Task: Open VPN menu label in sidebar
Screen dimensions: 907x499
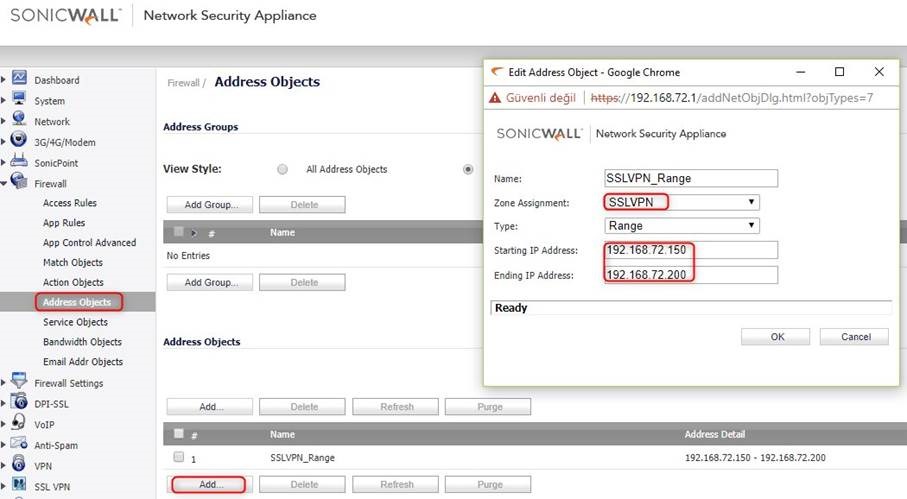Action: [43, 466]
